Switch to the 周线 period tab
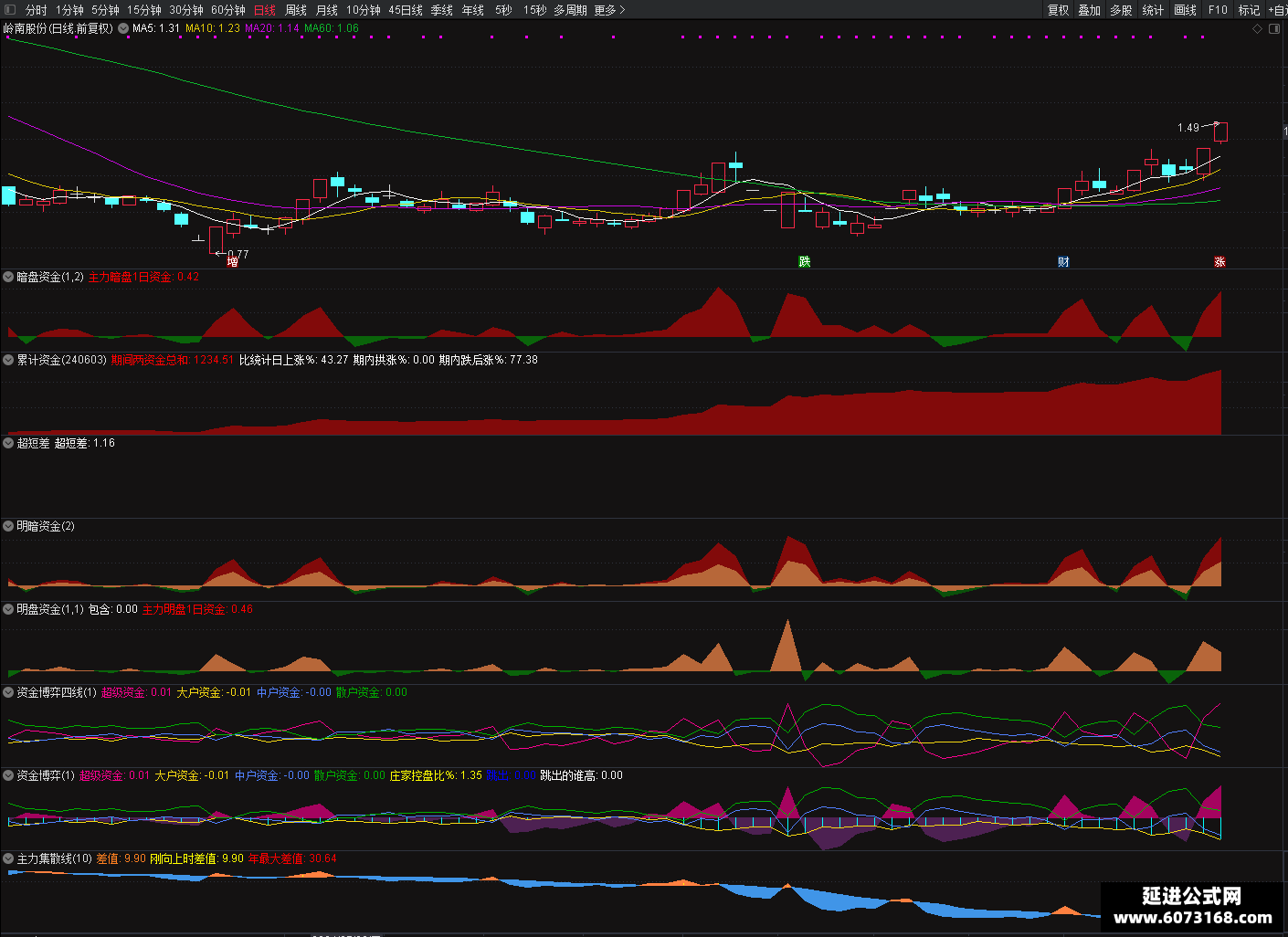The image size is (1288, 937). pyautogui.click(x=296, y=10)
